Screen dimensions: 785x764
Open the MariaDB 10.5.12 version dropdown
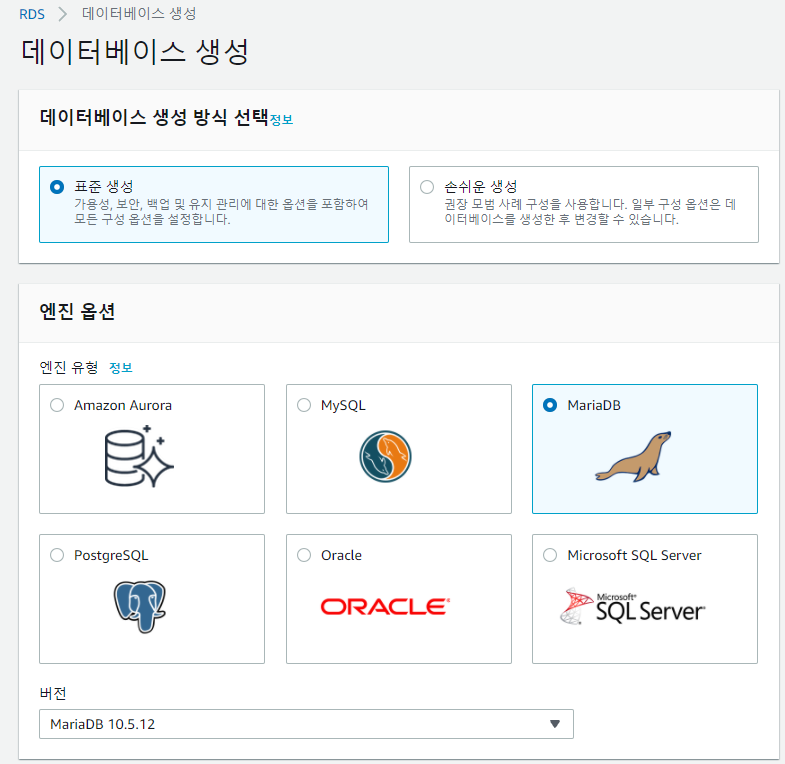pyautogui.click(x=306, y=724)
